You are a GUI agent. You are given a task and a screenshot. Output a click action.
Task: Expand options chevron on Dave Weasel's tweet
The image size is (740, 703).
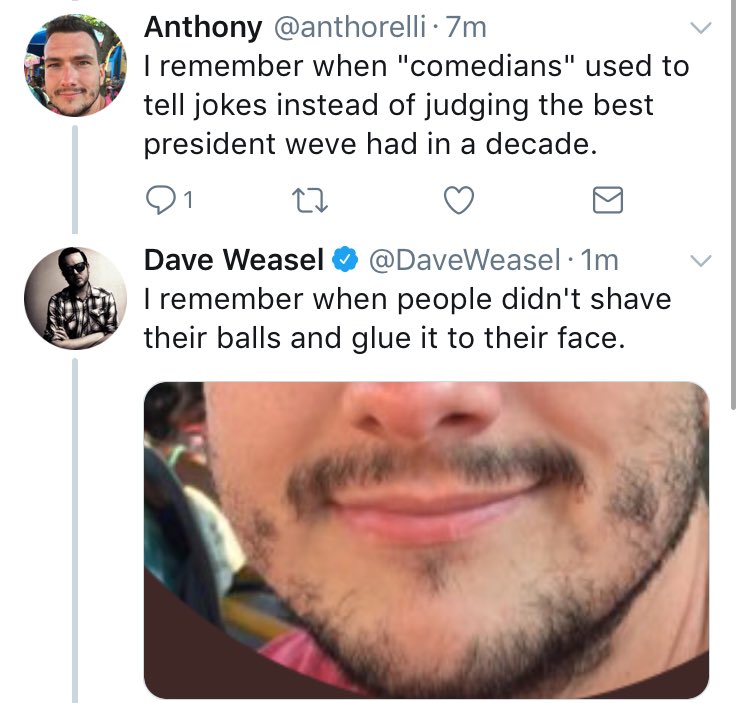click(701, 260)
